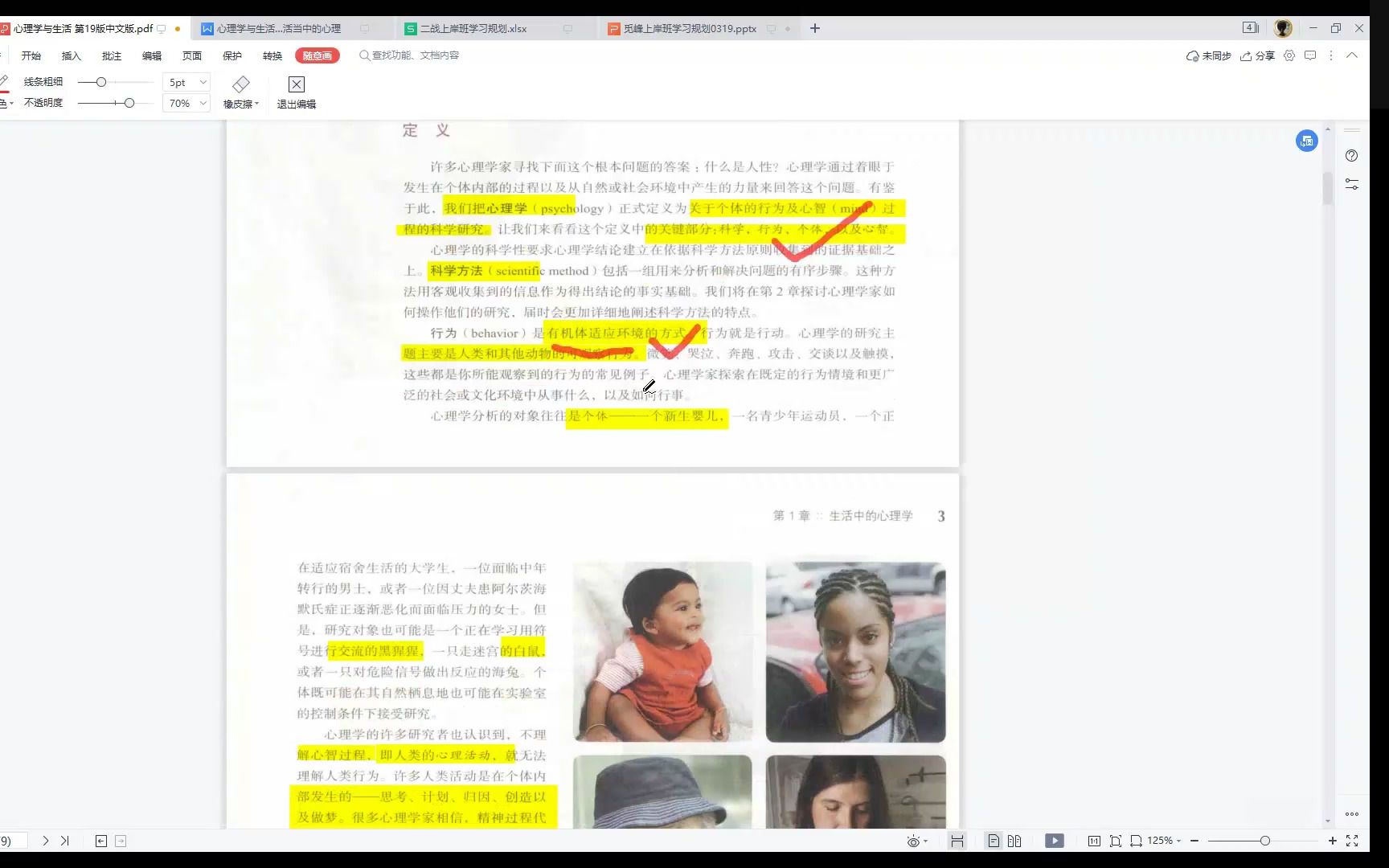Viewport: 1389px width, 868px height.
Task: Click the zoom out minus icon
Action: 1194,841
